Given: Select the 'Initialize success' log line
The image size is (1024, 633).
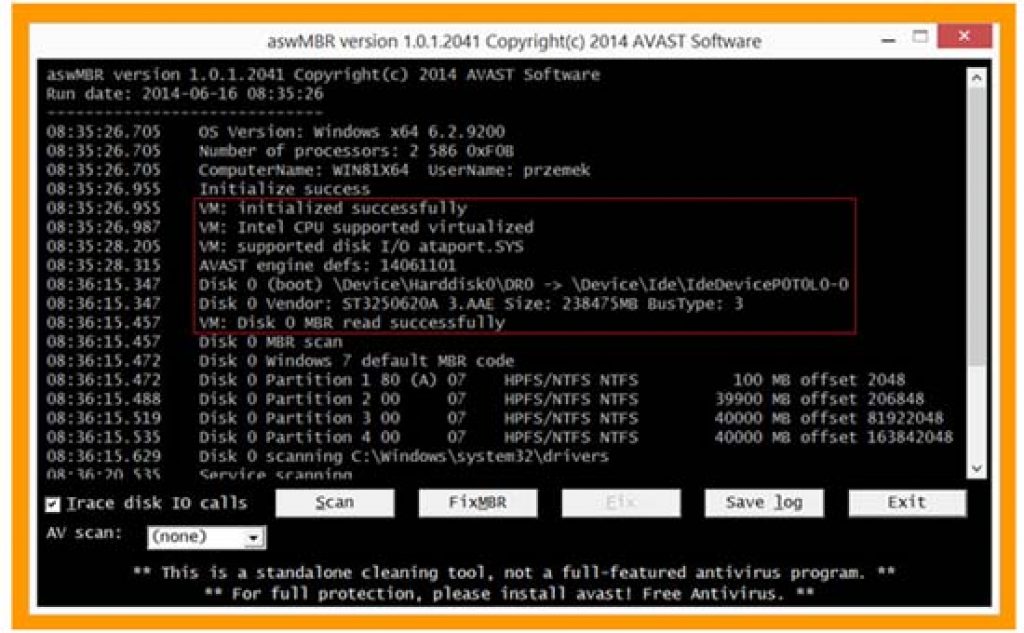Looking at the screenshot, I should click(x=284, y=189).
